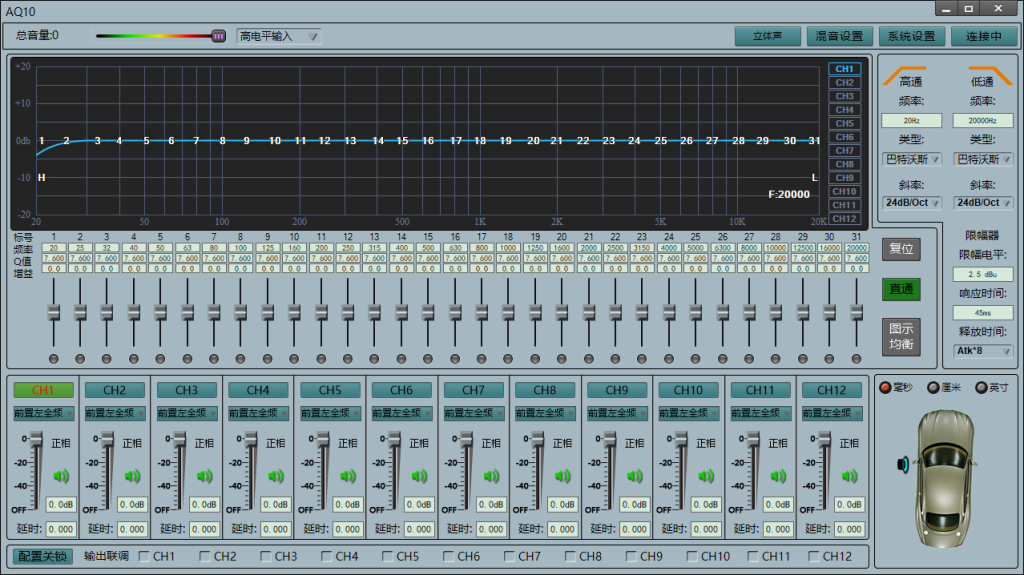
Task: Click the round knob under EQ band 1
Action: click(x=54, y=359)
